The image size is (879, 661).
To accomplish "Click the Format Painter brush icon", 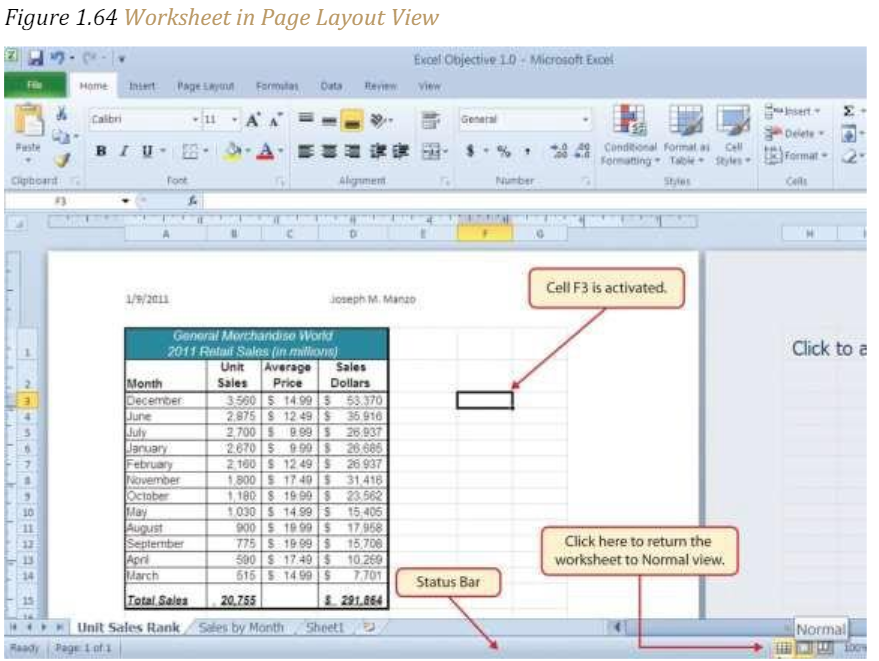I will click(x=62, y=160).
